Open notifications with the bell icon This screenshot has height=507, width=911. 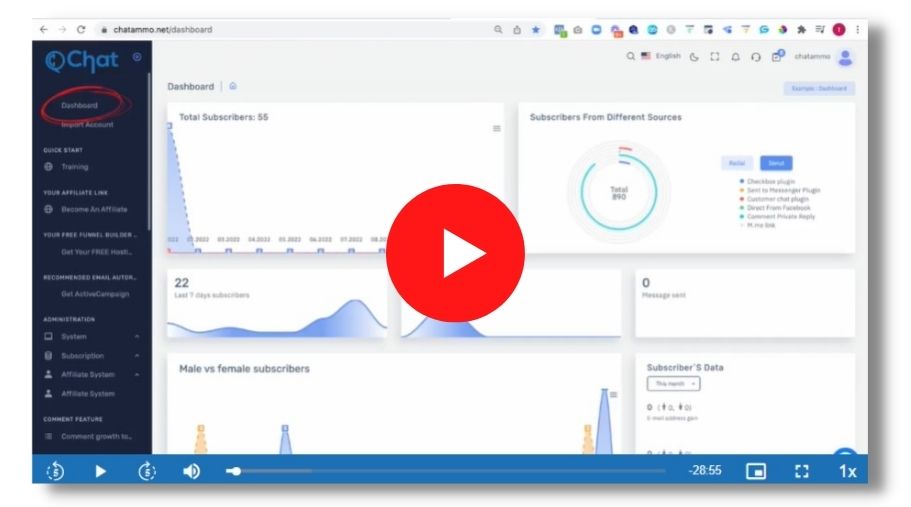[736, 57]
